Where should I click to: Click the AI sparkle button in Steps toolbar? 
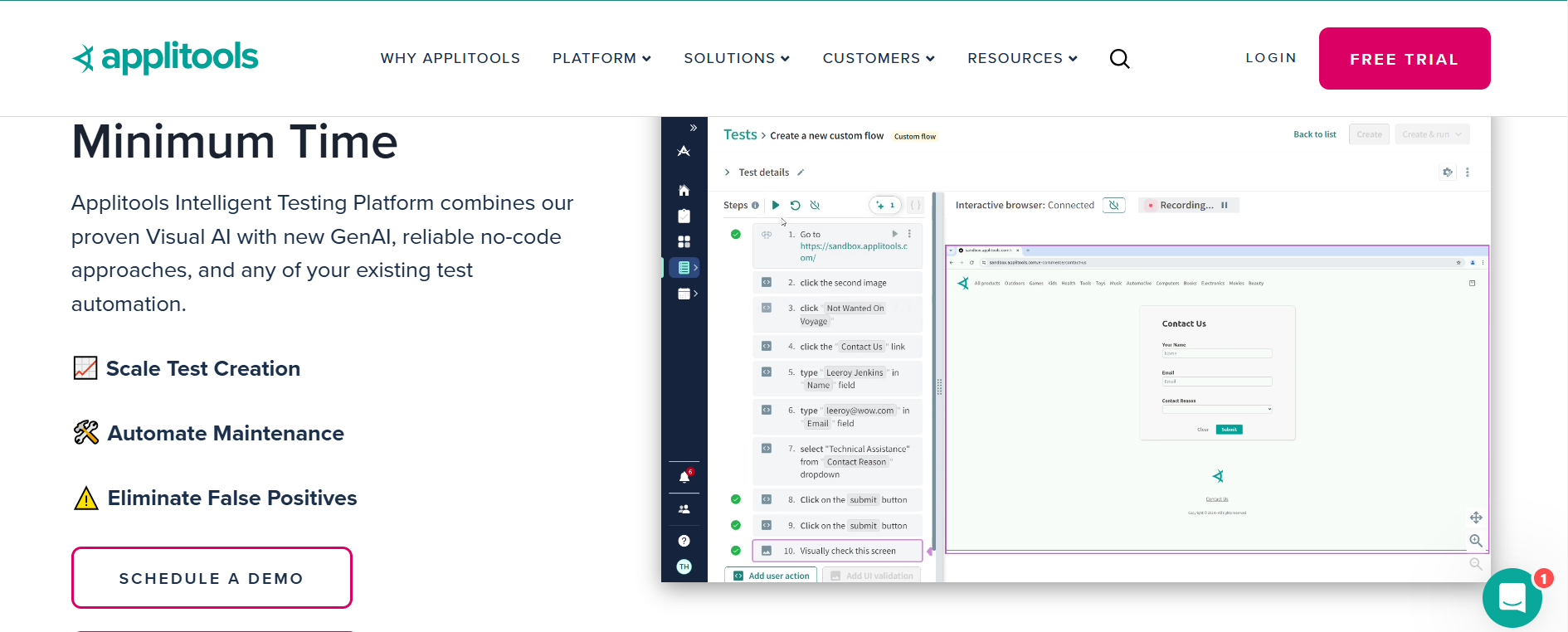click(885, 205)
